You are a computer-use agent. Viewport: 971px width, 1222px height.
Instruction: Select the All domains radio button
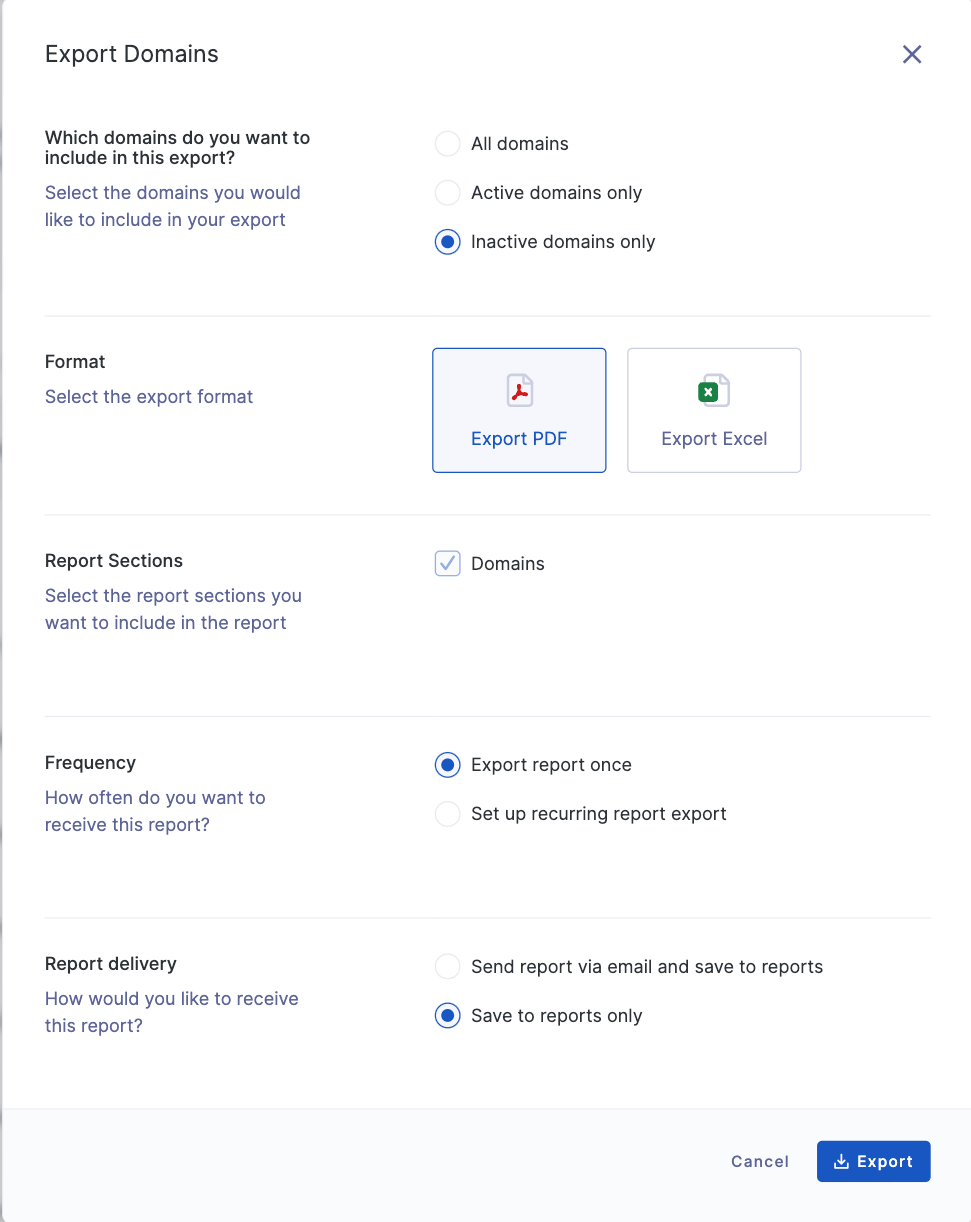tap(447, 144)
